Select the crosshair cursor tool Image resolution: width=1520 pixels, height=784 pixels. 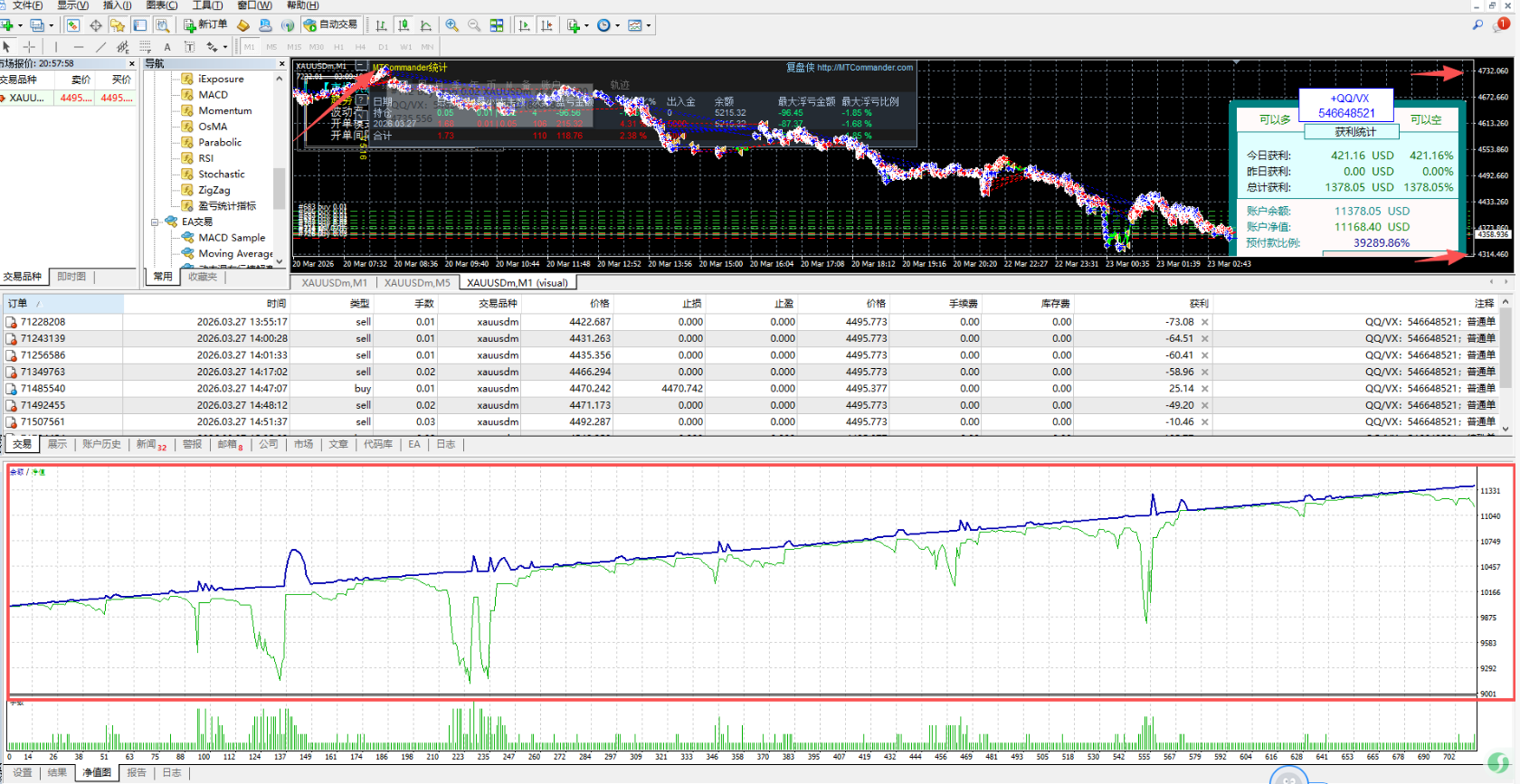pos(29,47)
